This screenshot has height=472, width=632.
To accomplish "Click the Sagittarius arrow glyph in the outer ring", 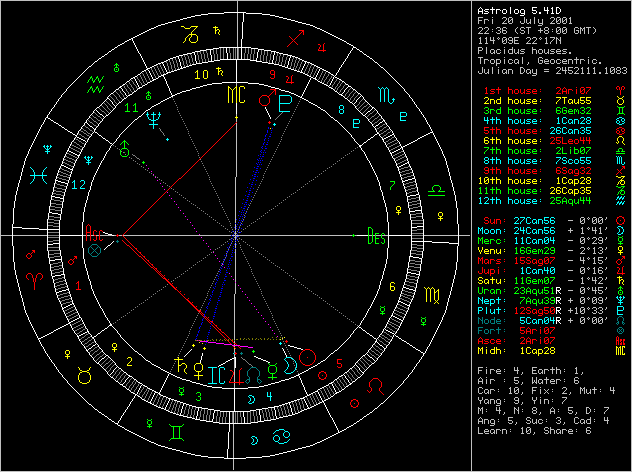I will coord(295,38).
